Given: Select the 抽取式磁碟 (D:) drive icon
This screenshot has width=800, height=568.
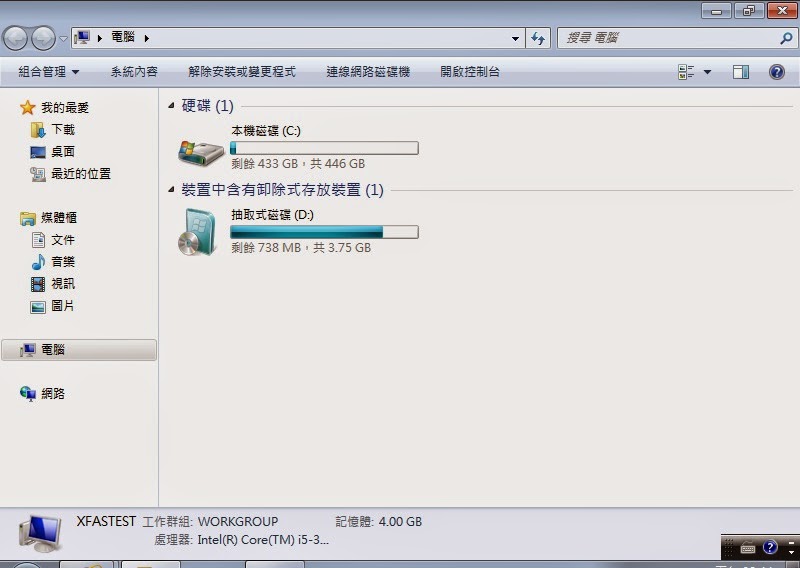Looking at the screenshot, I should click(x=197, y=232).
